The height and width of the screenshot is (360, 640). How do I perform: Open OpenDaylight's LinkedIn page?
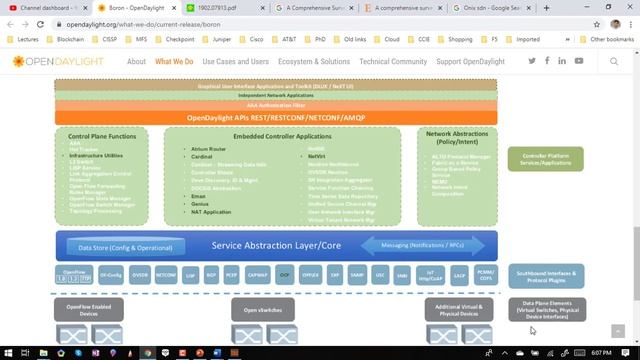tap(562, 61)
